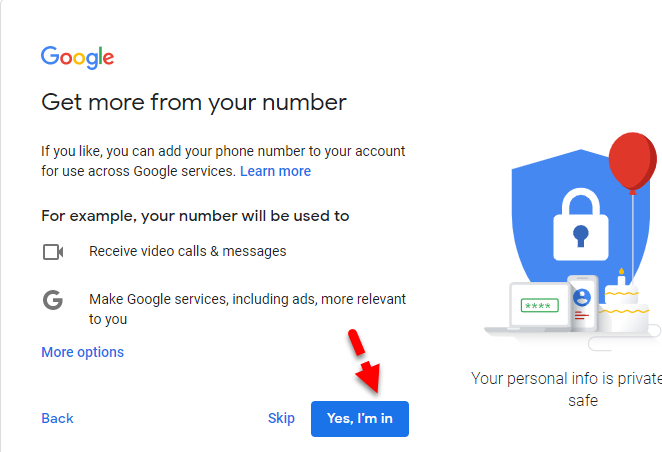The width and height of the screenshot is (662, 452).
Task: Click the red balloon illustration
Action: (632, 162)
